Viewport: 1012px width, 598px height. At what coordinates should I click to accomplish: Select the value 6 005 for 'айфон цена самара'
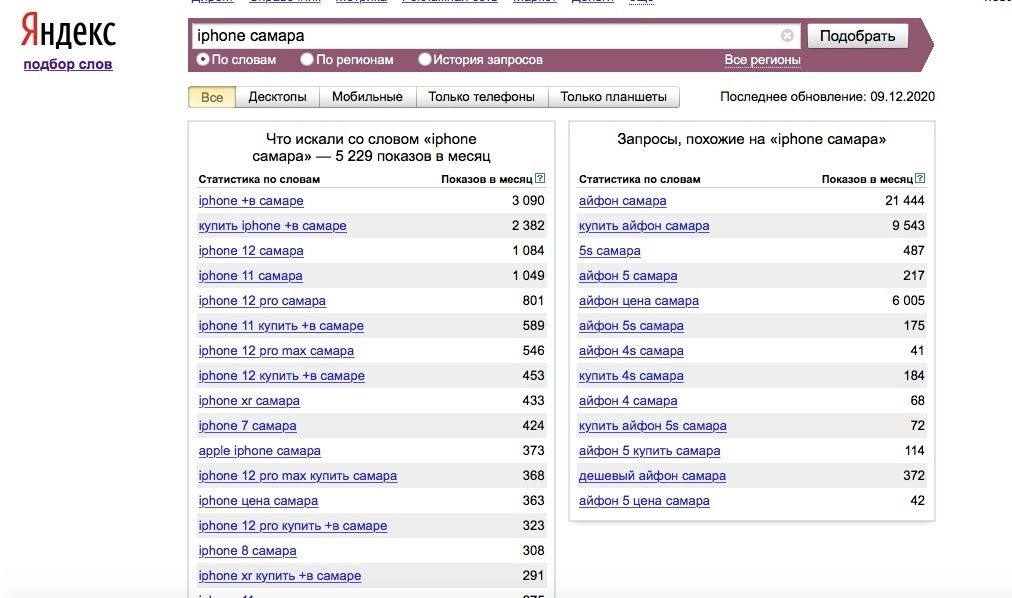(x=908, y=301)
